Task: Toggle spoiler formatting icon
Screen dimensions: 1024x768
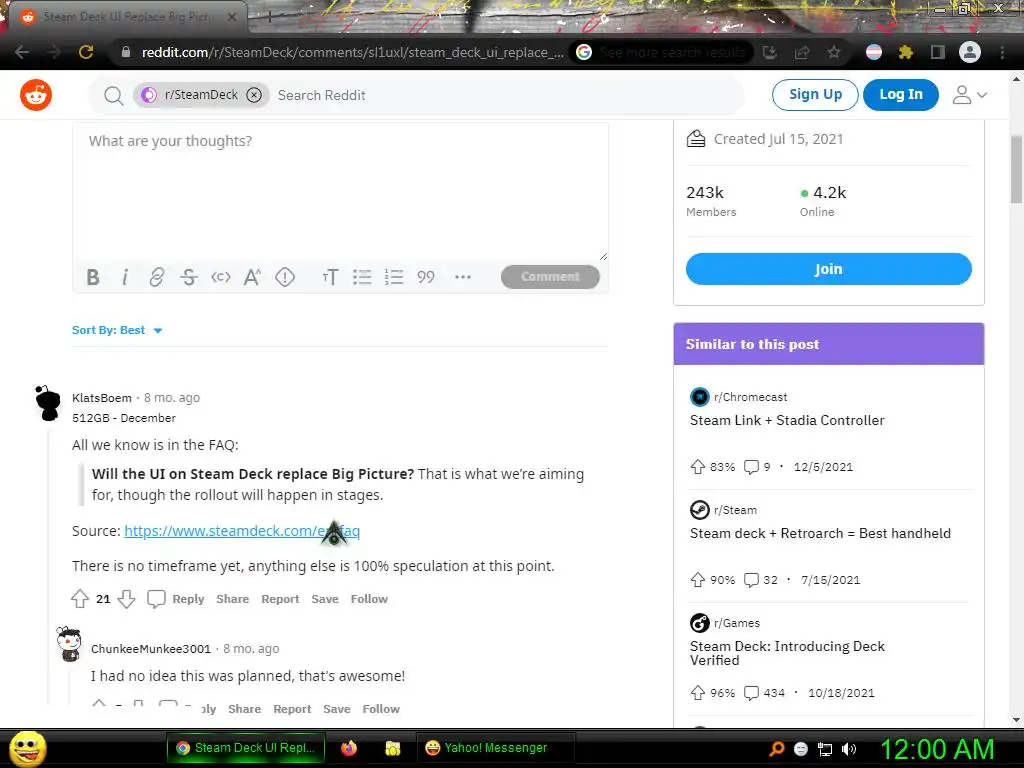Action: pos(285,277)
